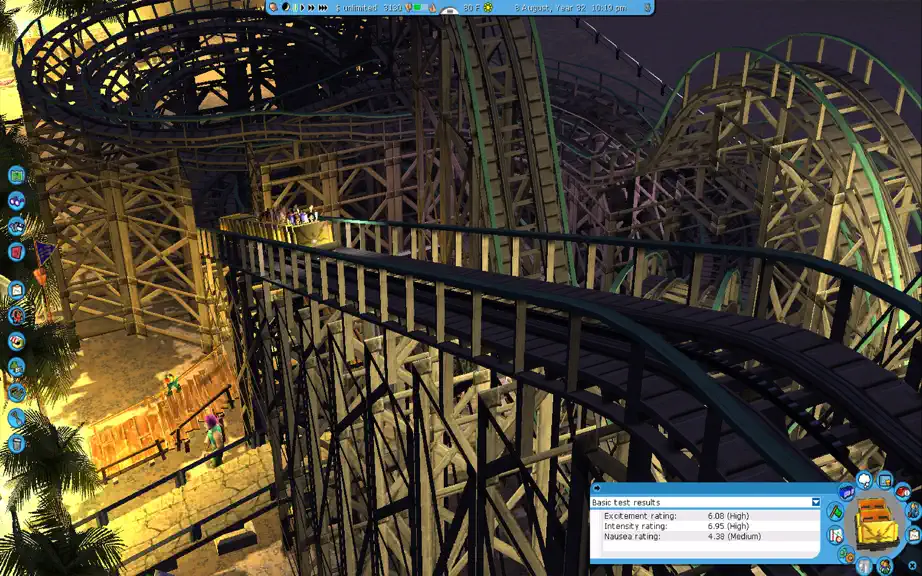The width and height of the screenshot is (922, 576).
Task: Set game speed to double fast-forward
Action: click(x=311, y=8)
